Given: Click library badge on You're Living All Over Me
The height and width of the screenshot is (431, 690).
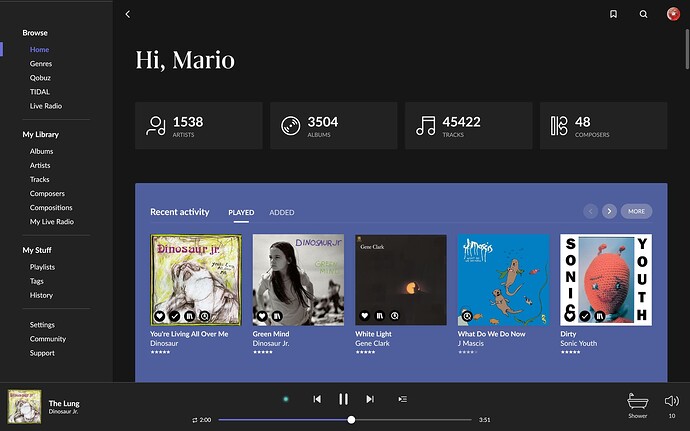Looking at the screenshot, I should click(x=189, y=316).
